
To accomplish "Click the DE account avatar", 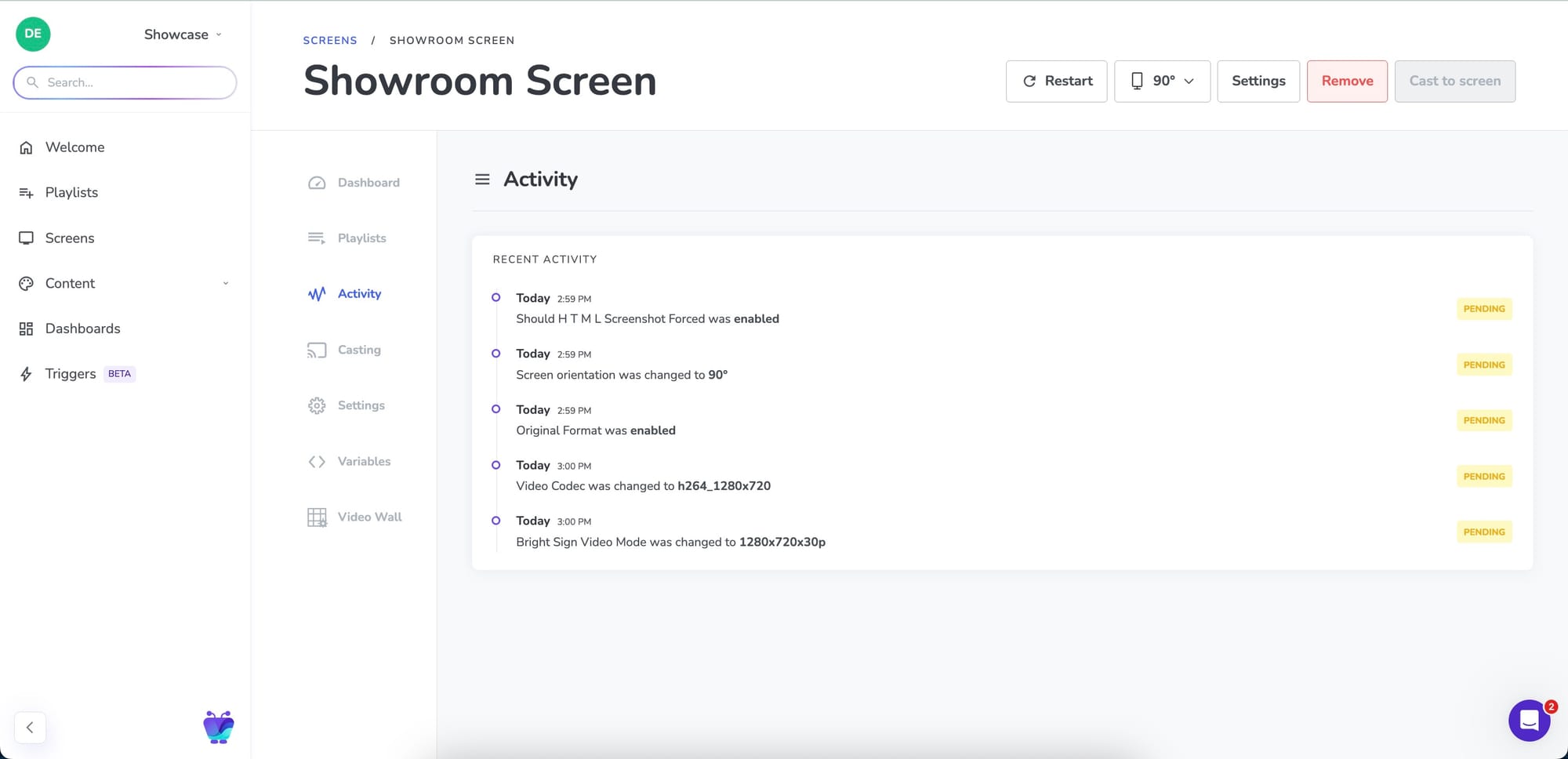I will (33, 34).
